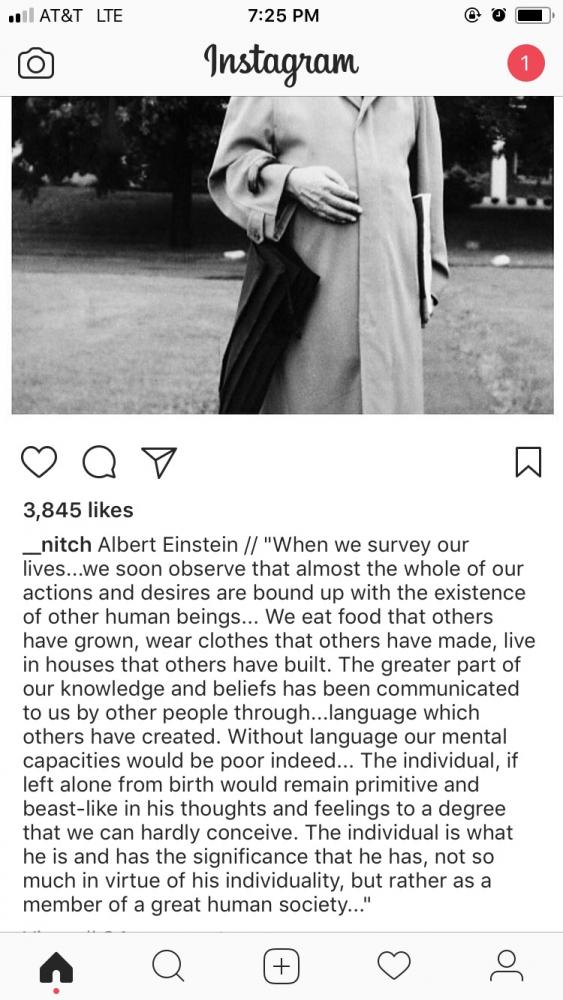Open comments with speech bubble icon
This screenshot has width=563, height=1000.
tap(99, 462)
